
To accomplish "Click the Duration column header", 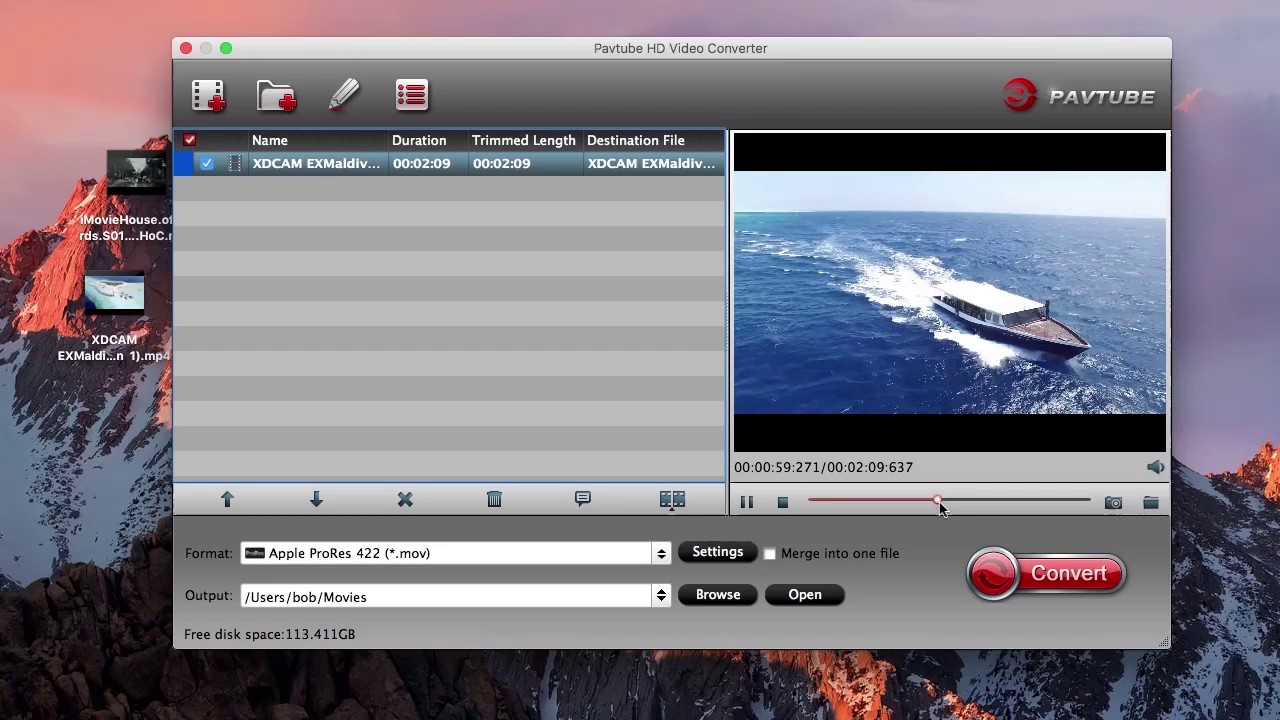I will [x=428, y=140].
